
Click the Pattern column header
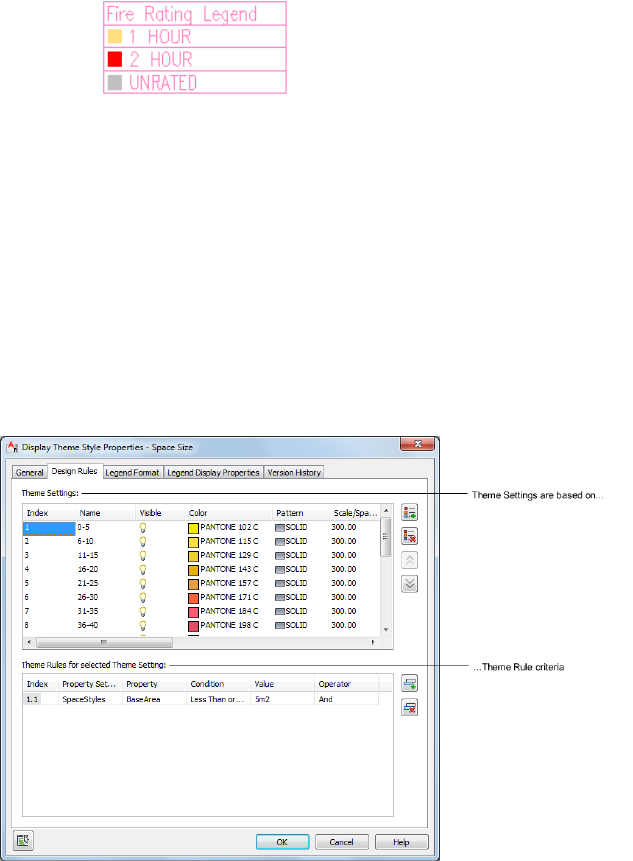[301, 513]
